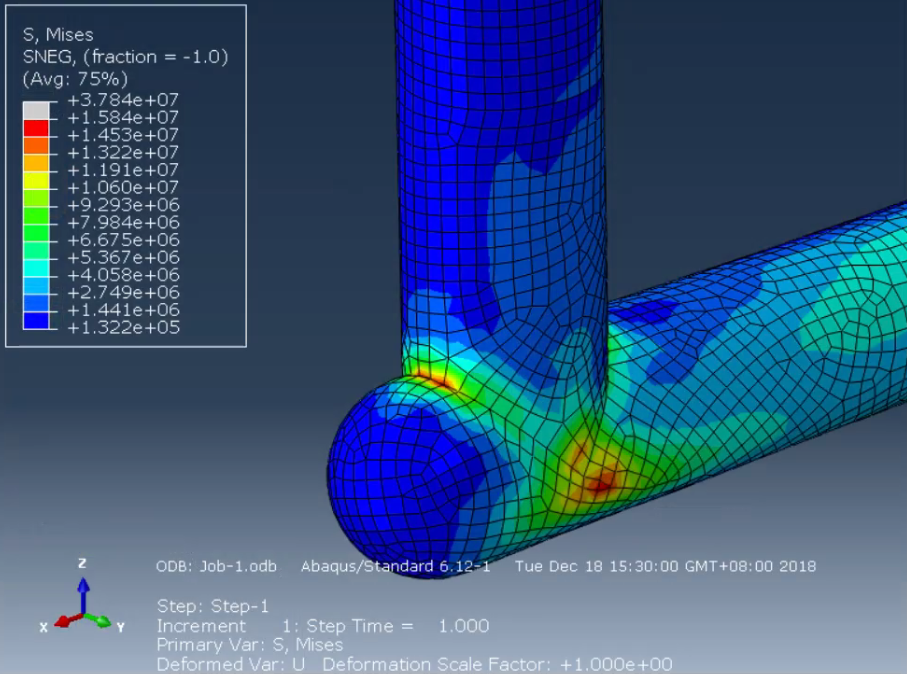This screenshot has height=674, width=907.
Task: Click the 'Abaqus/Standard 6.12-1' version text
Action: pyautogui.click(x=396, y=566)
